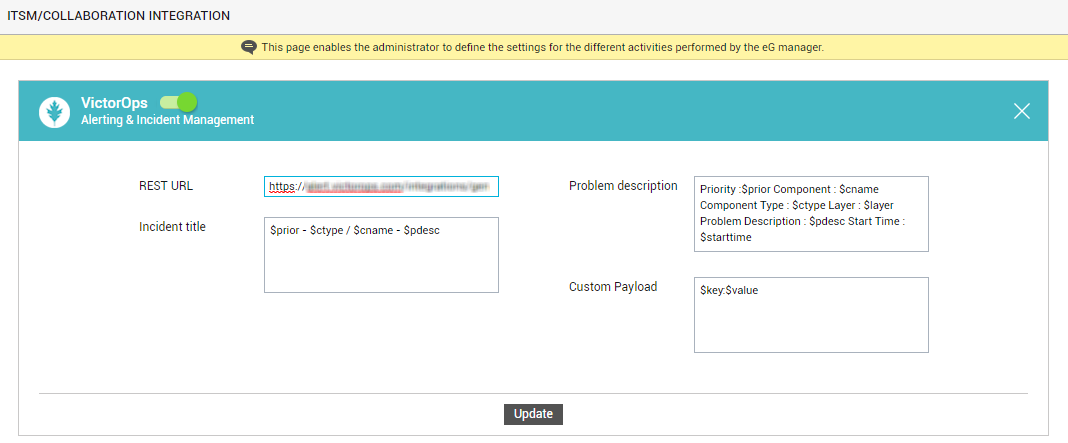Click inside the Custom Payload text area
1068x443 pixels.
tap(811, 315)
